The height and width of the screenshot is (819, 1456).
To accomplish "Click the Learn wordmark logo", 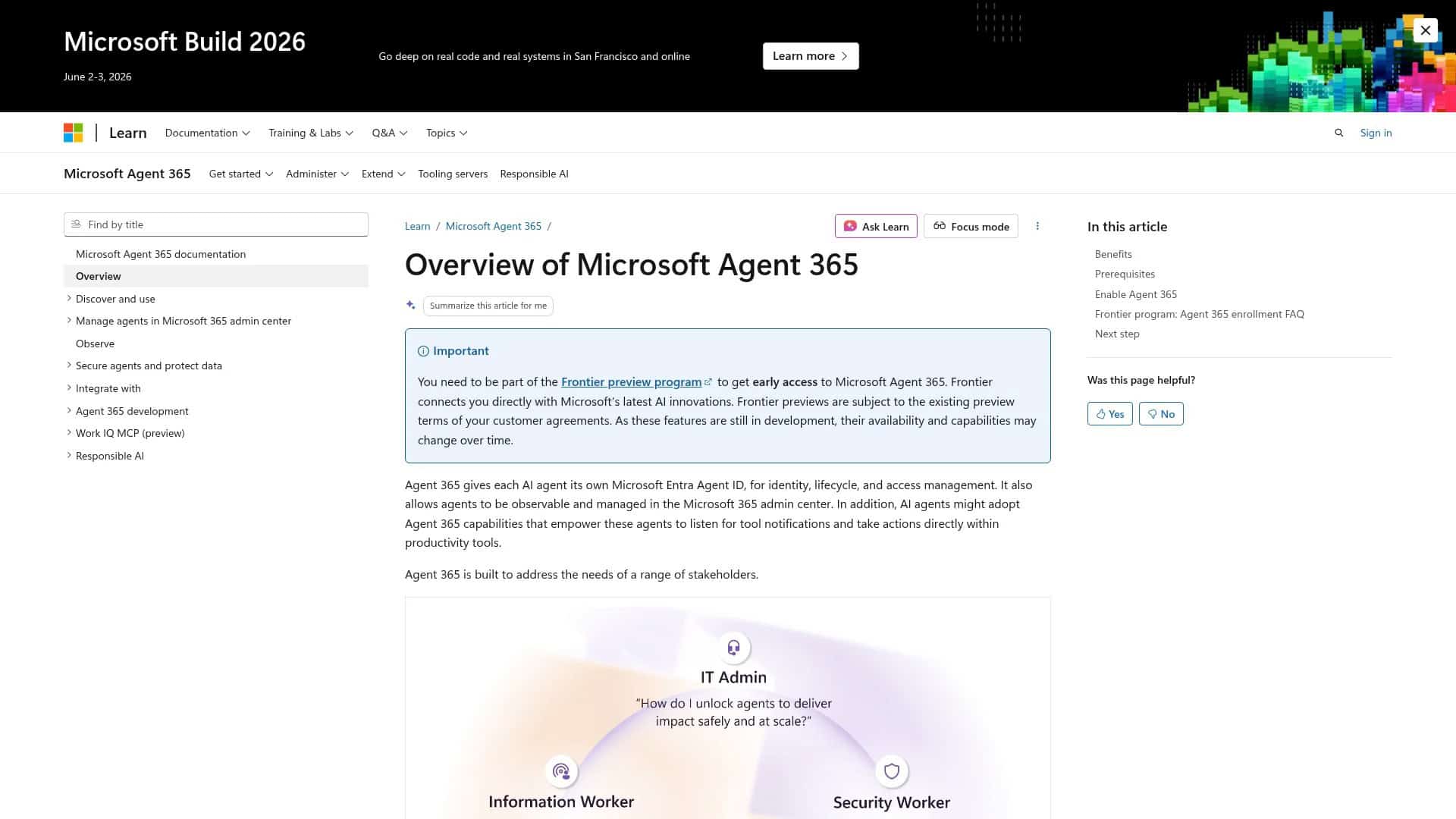I will [x=127, y=132].
